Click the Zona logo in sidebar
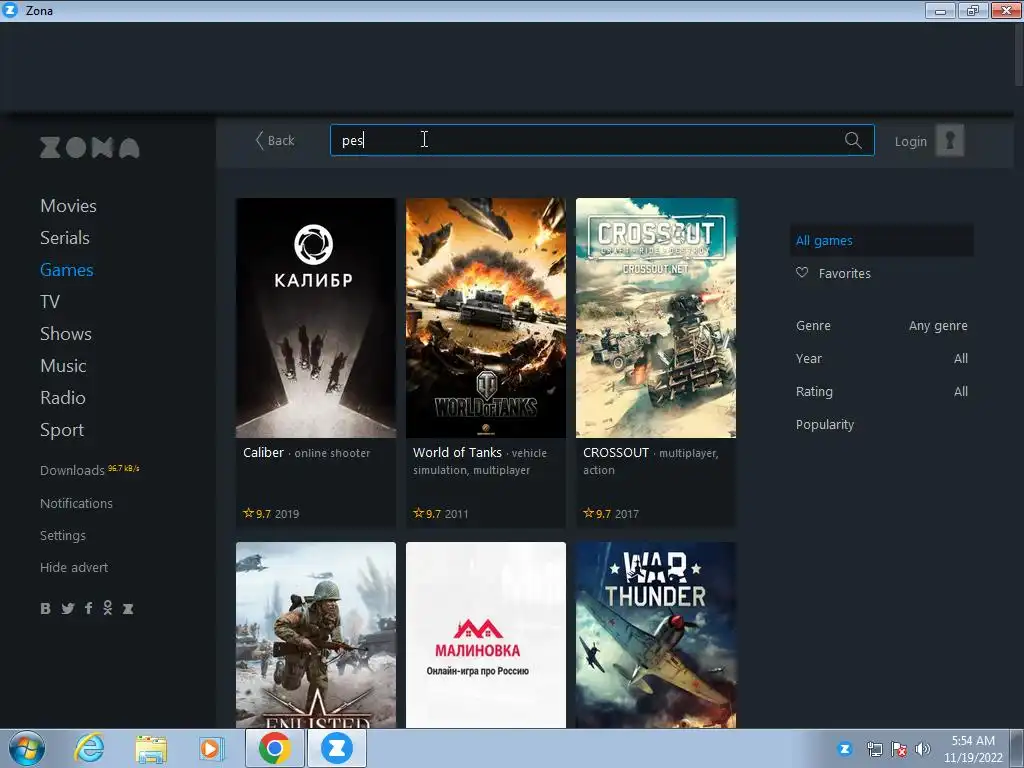Viewport: 1024px width, 768px height. [89, 148]
